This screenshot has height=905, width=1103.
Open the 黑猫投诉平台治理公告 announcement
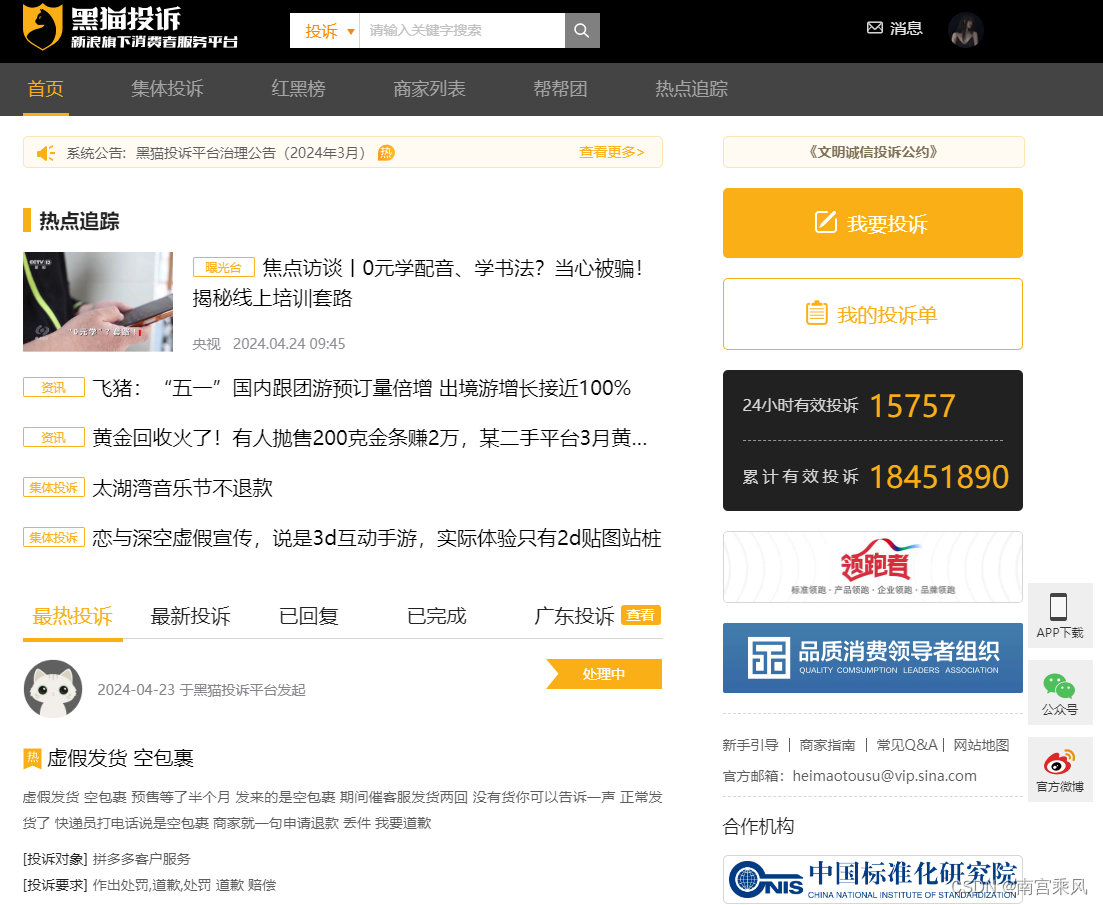coord(250,153)
